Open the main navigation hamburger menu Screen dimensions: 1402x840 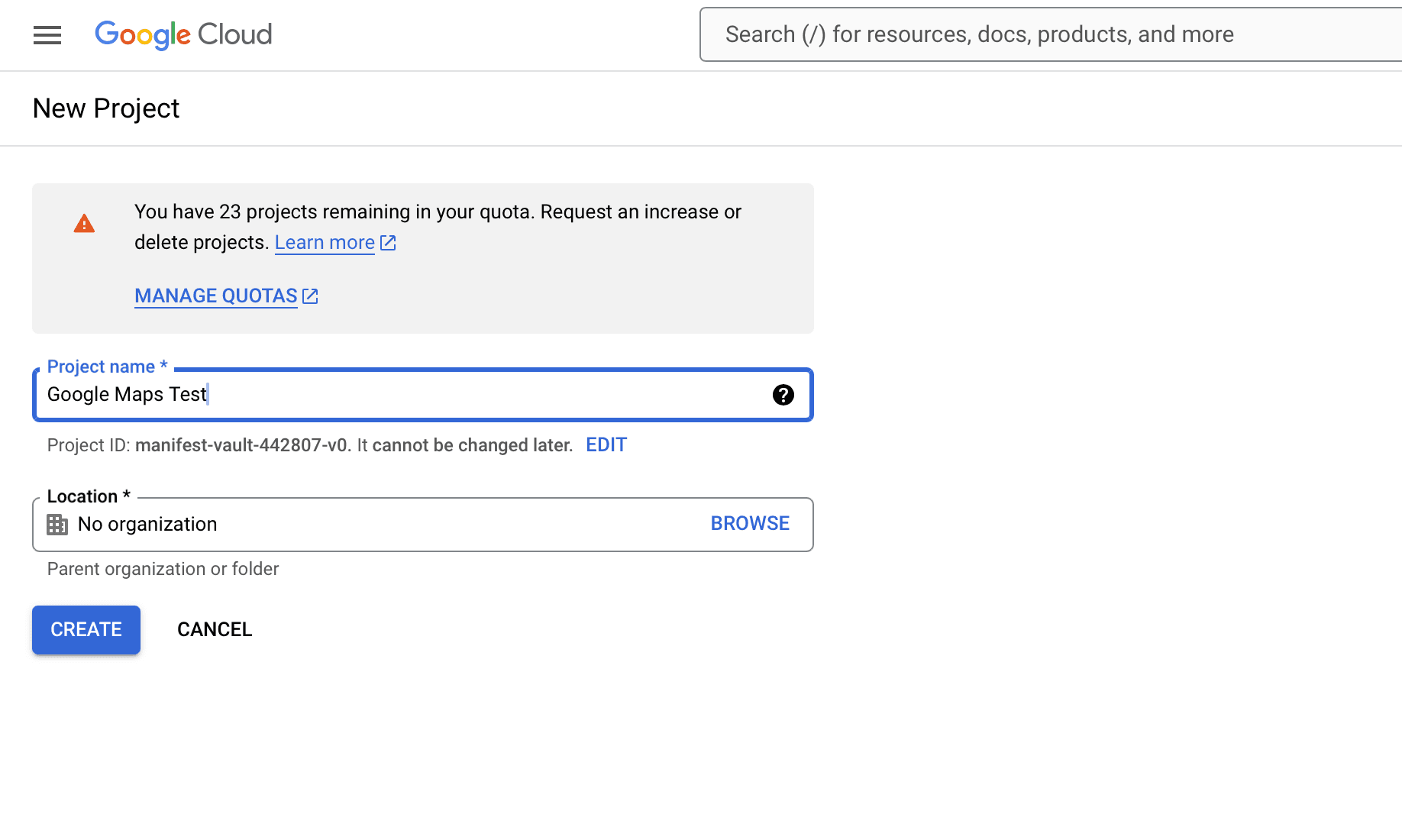coord(47,35)
